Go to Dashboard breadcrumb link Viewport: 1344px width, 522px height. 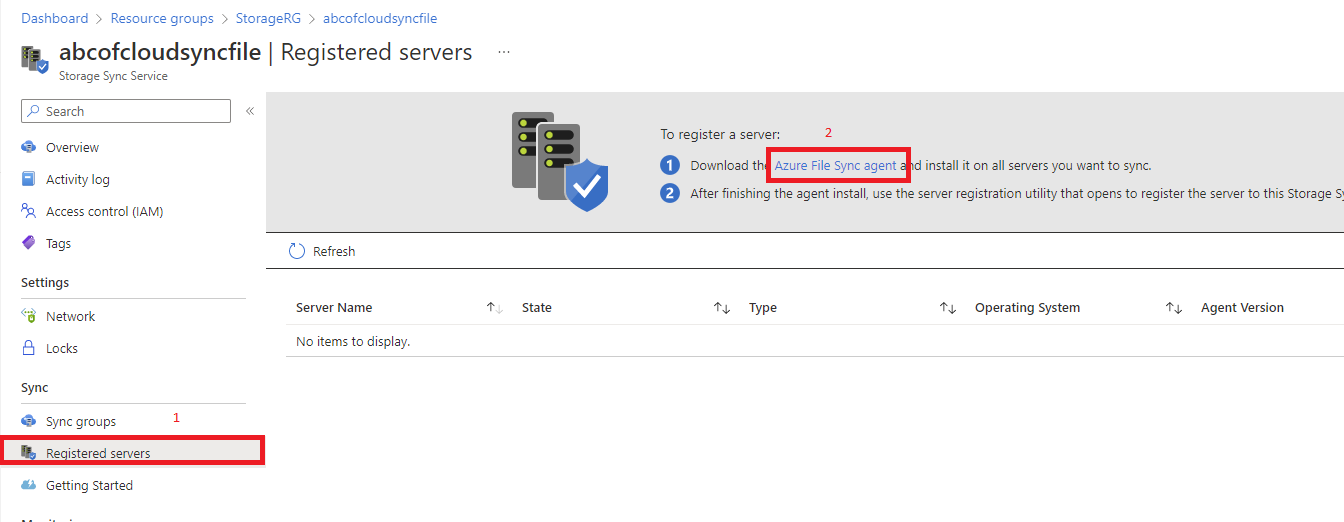(x=55, y=18)
